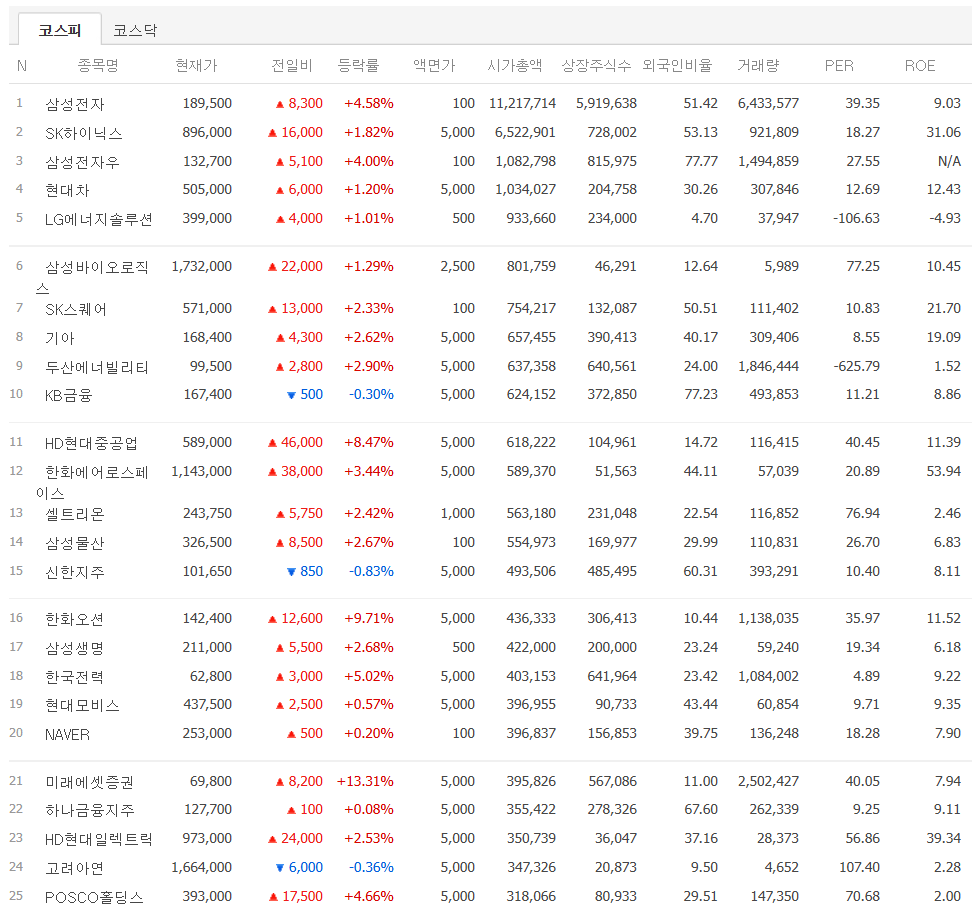Select 고려아연 change rate -0.36%

371,868
